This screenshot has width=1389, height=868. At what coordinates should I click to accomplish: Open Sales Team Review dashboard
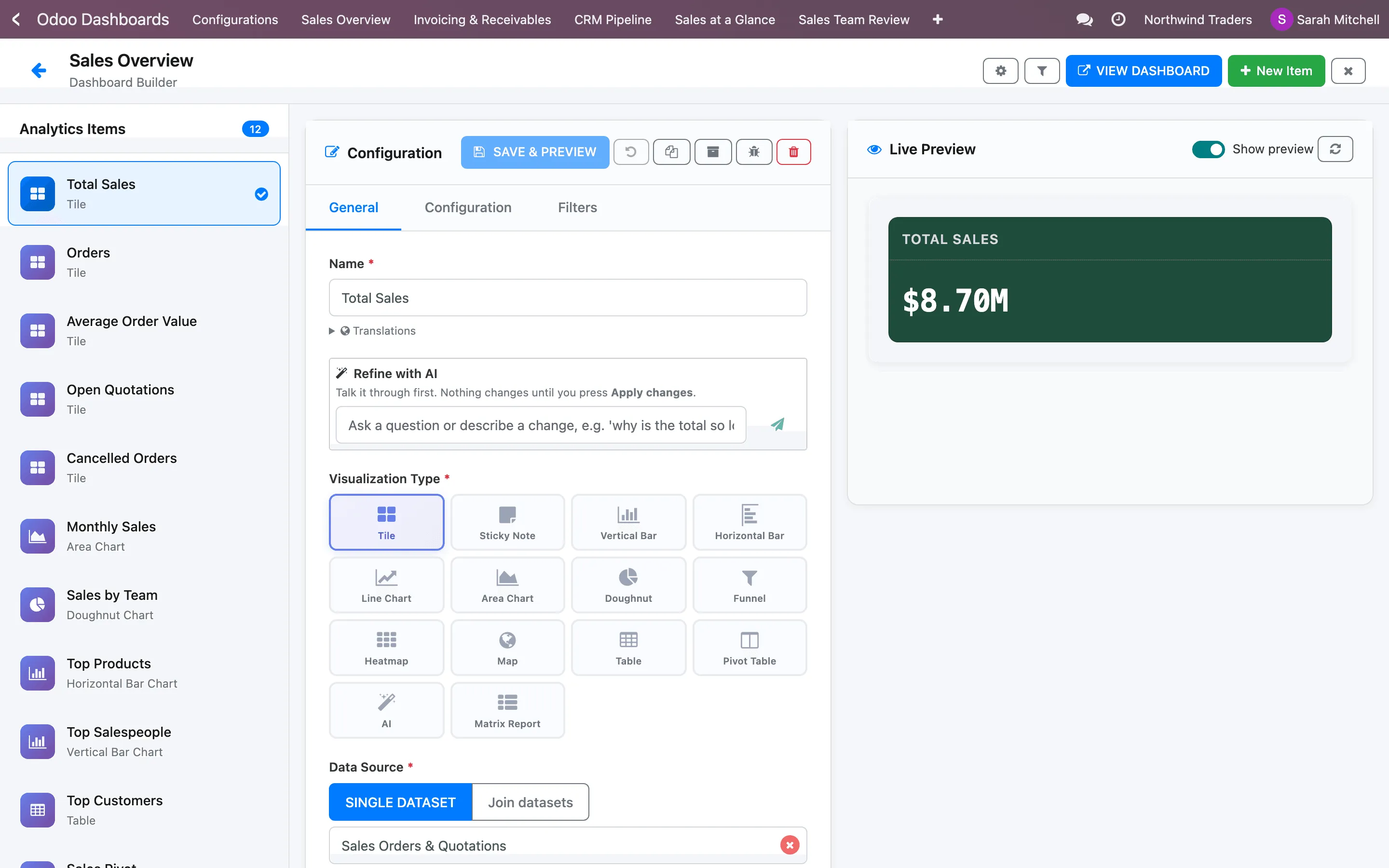pos(854,19)
